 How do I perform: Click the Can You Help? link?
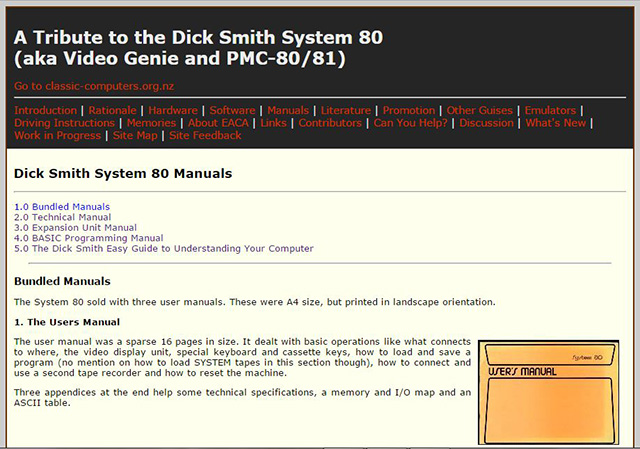(x=410, y=123)
